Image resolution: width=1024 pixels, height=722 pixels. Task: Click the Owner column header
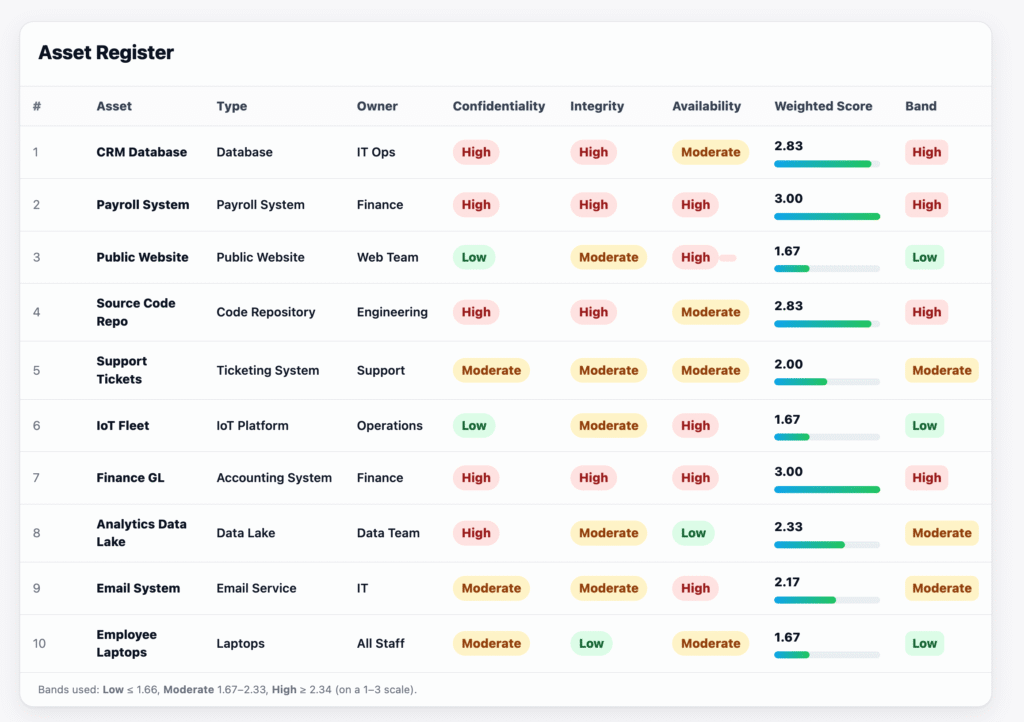coord(377,106)
